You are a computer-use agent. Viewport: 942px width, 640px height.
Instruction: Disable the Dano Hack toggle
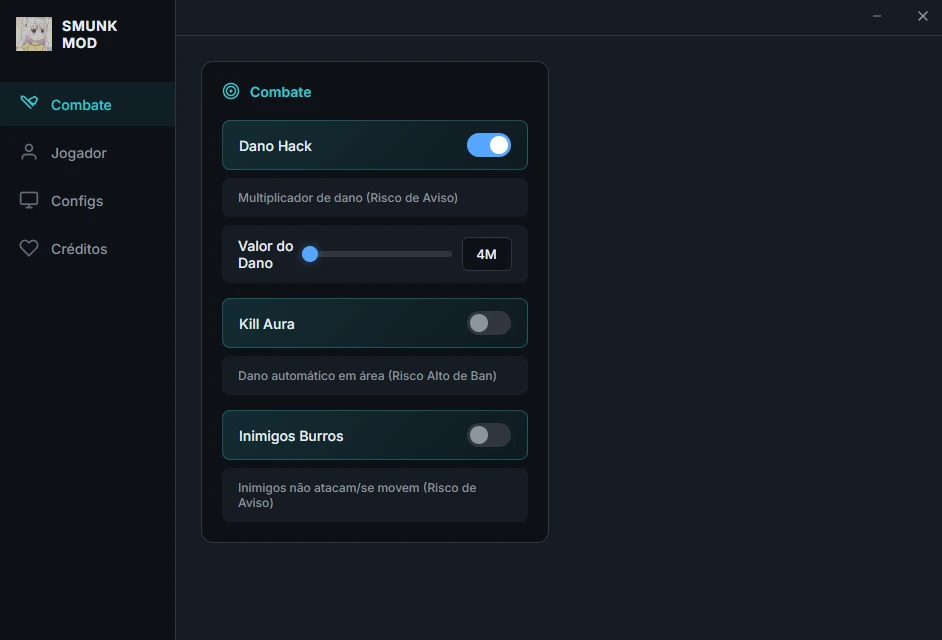[489, 145]
